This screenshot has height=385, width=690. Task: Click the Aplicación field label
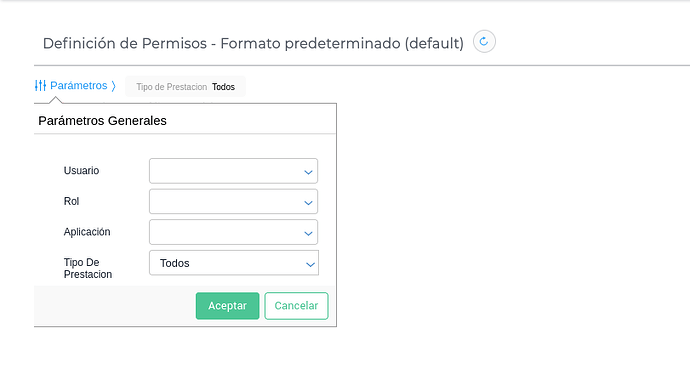[x=87, y=232]
